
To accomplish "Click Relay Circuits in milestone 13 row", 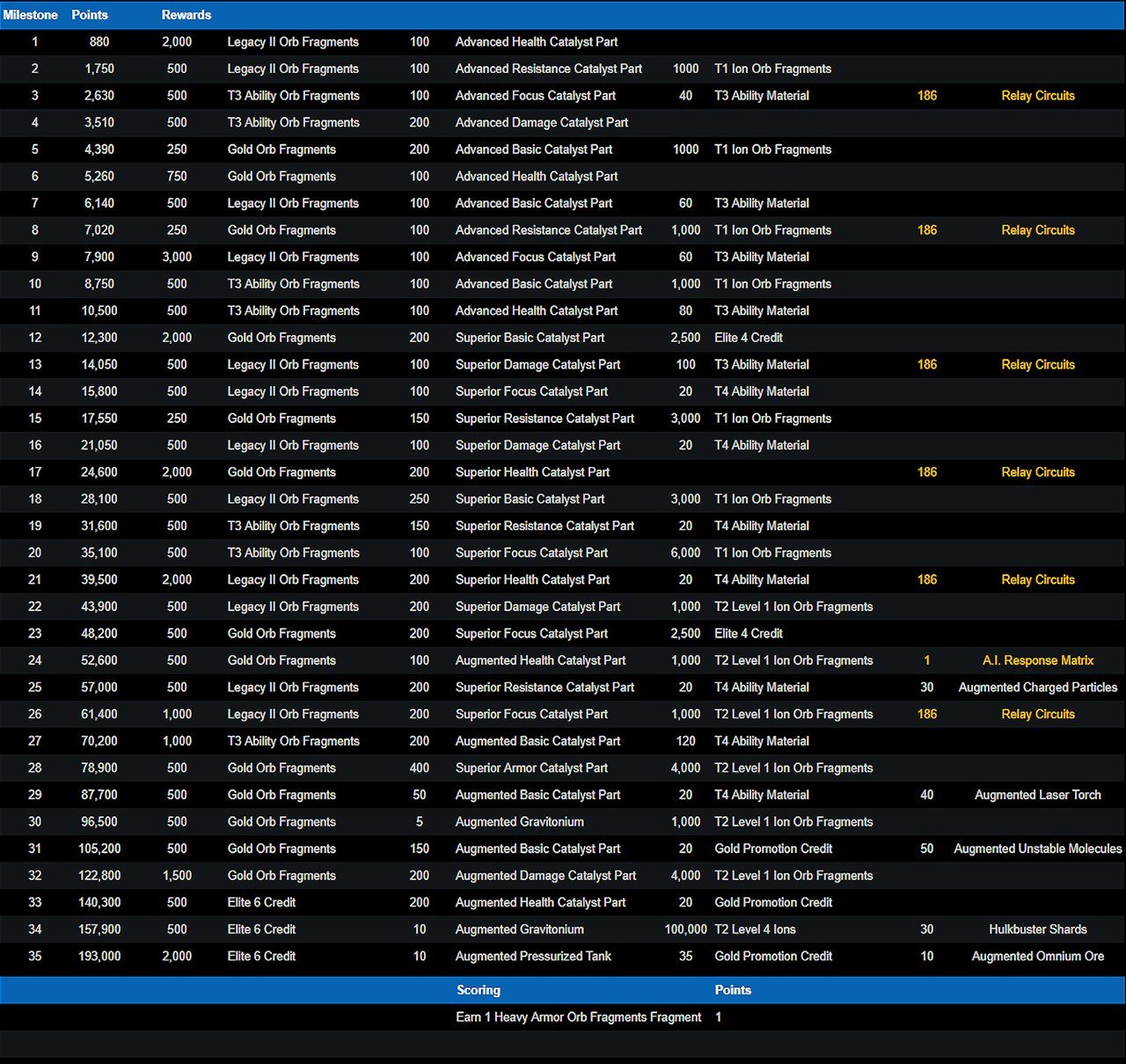I will (1038, 365).
